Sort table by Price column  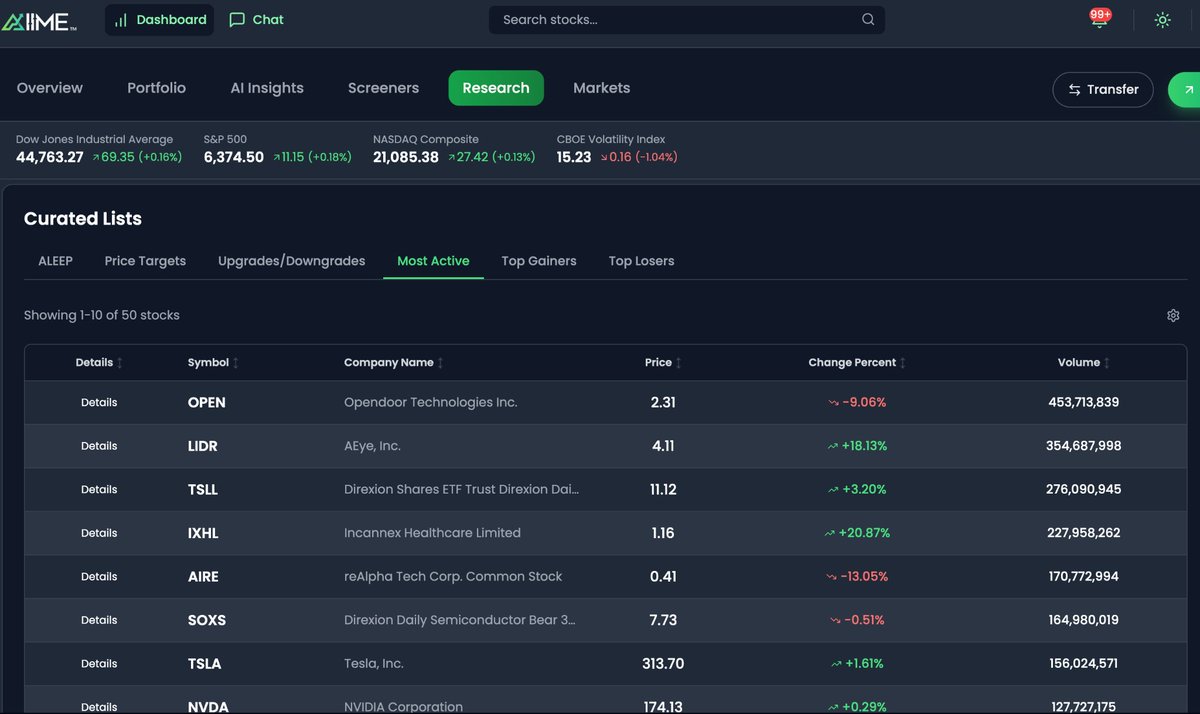(x=663, y=363)
